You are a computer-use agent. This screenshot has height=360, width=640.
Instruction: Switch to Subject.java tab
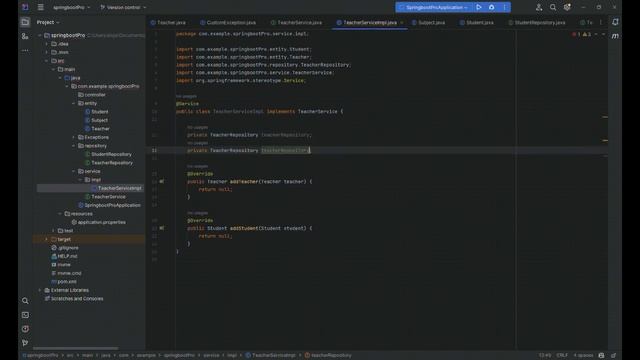[429, 22]
